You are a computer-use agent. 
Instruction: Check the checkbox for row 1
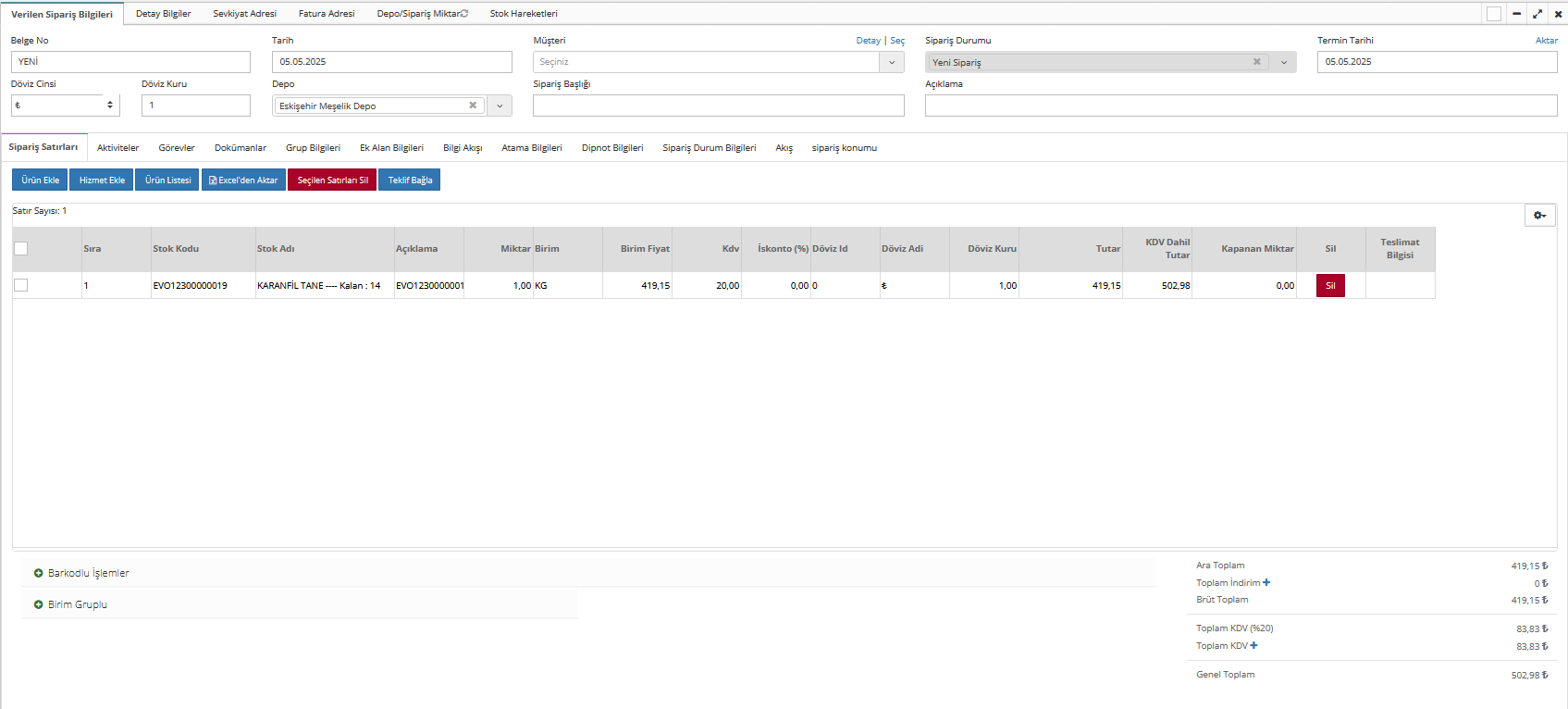[x=21, y=285]
